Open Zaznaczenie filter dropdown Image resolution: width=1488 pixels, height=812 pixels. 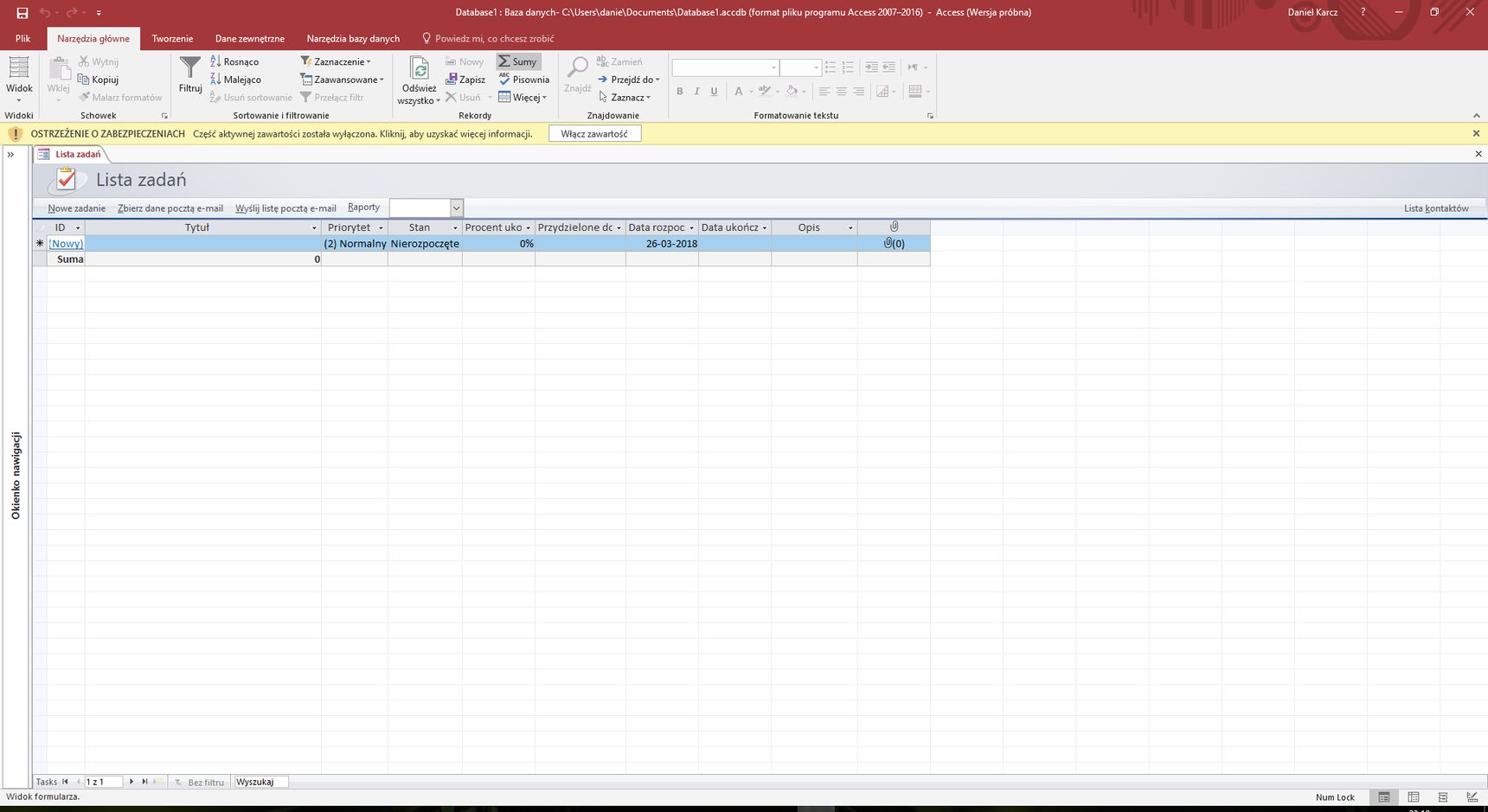click(336, 61)
